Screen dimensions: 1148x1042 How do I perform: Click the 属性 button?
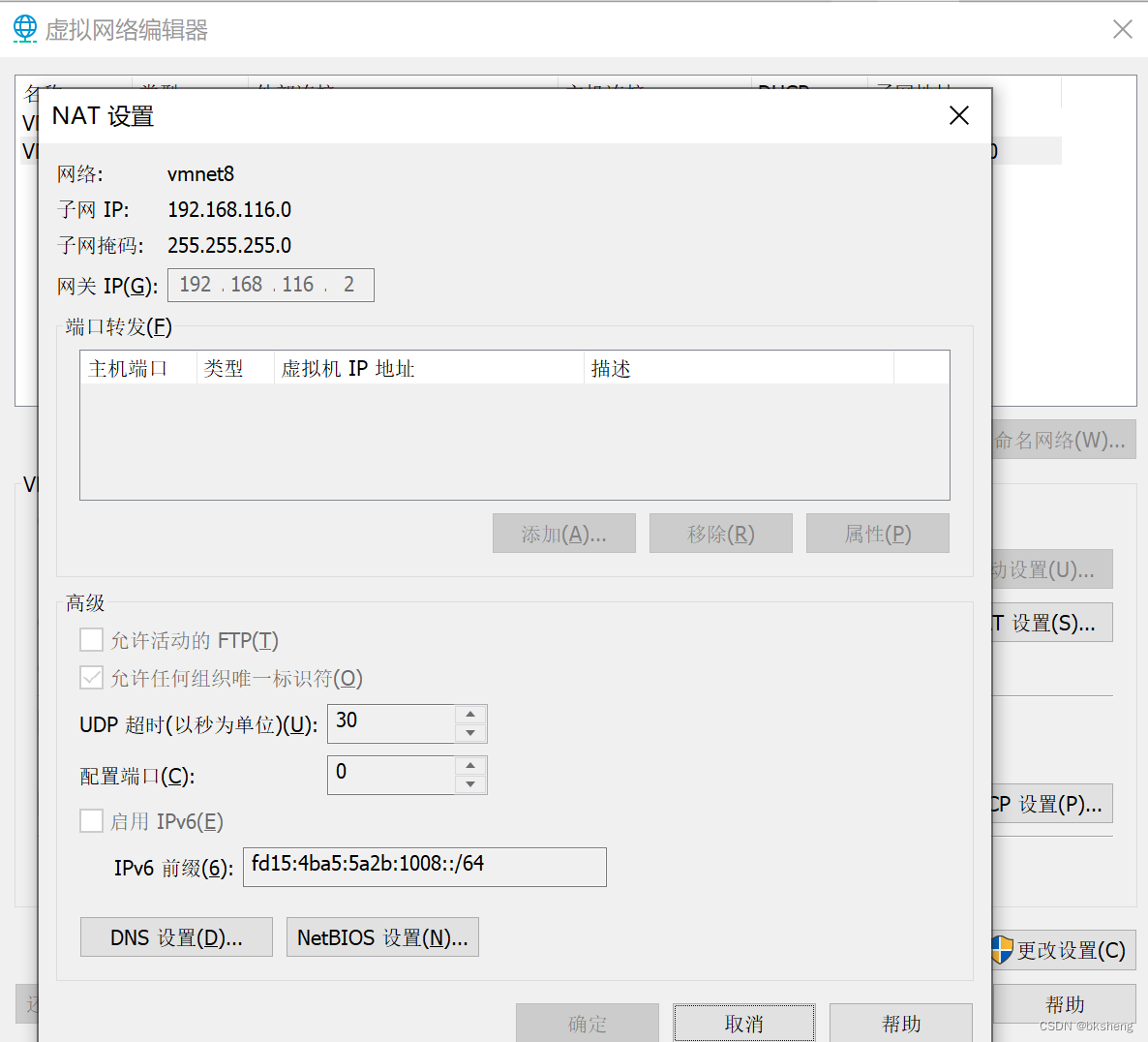[x=877, y=533]
